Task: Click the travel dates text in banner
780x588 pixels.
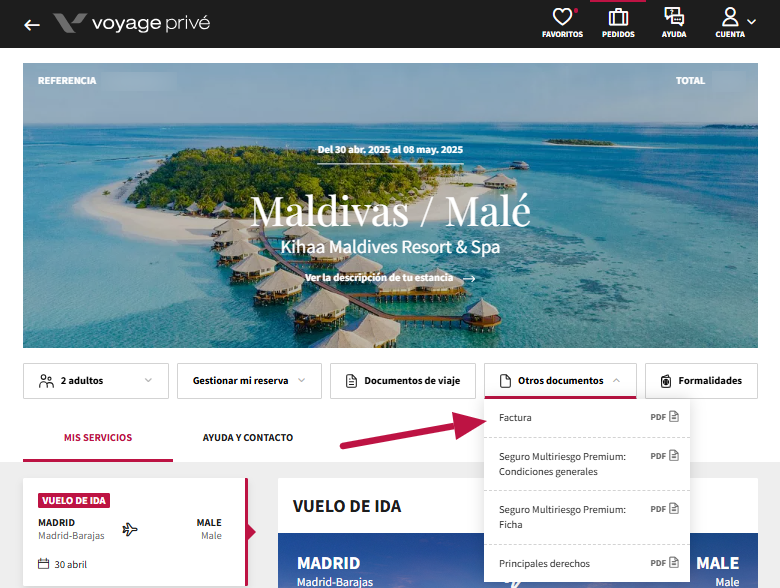Action: [390, 150]
